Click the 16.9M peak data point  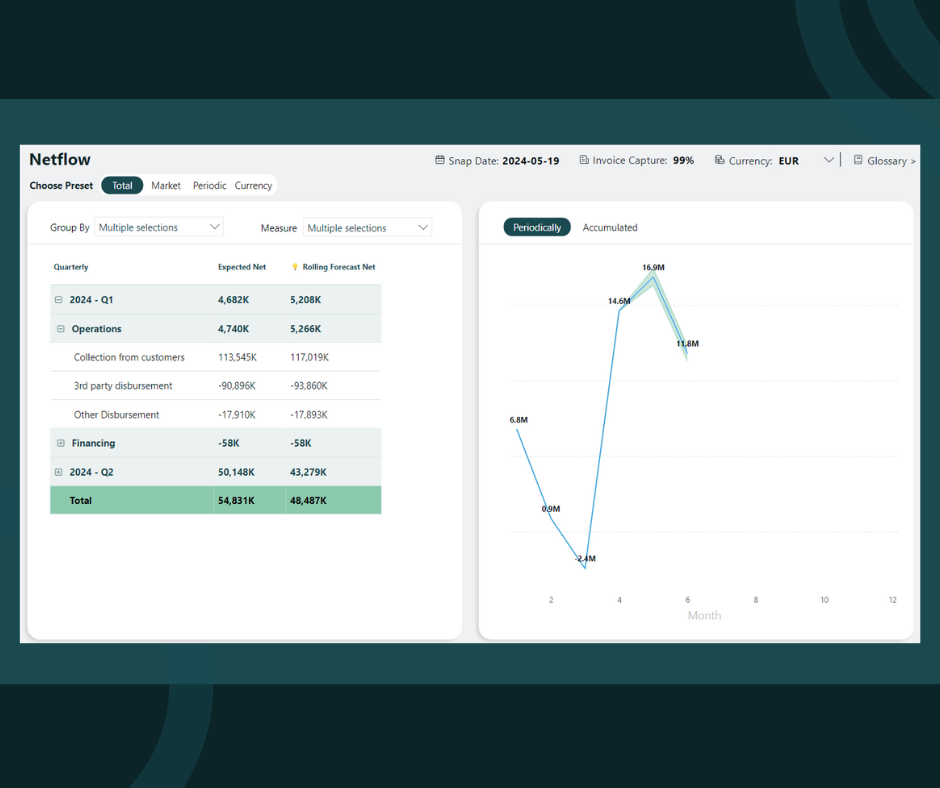tap(653, 276)
